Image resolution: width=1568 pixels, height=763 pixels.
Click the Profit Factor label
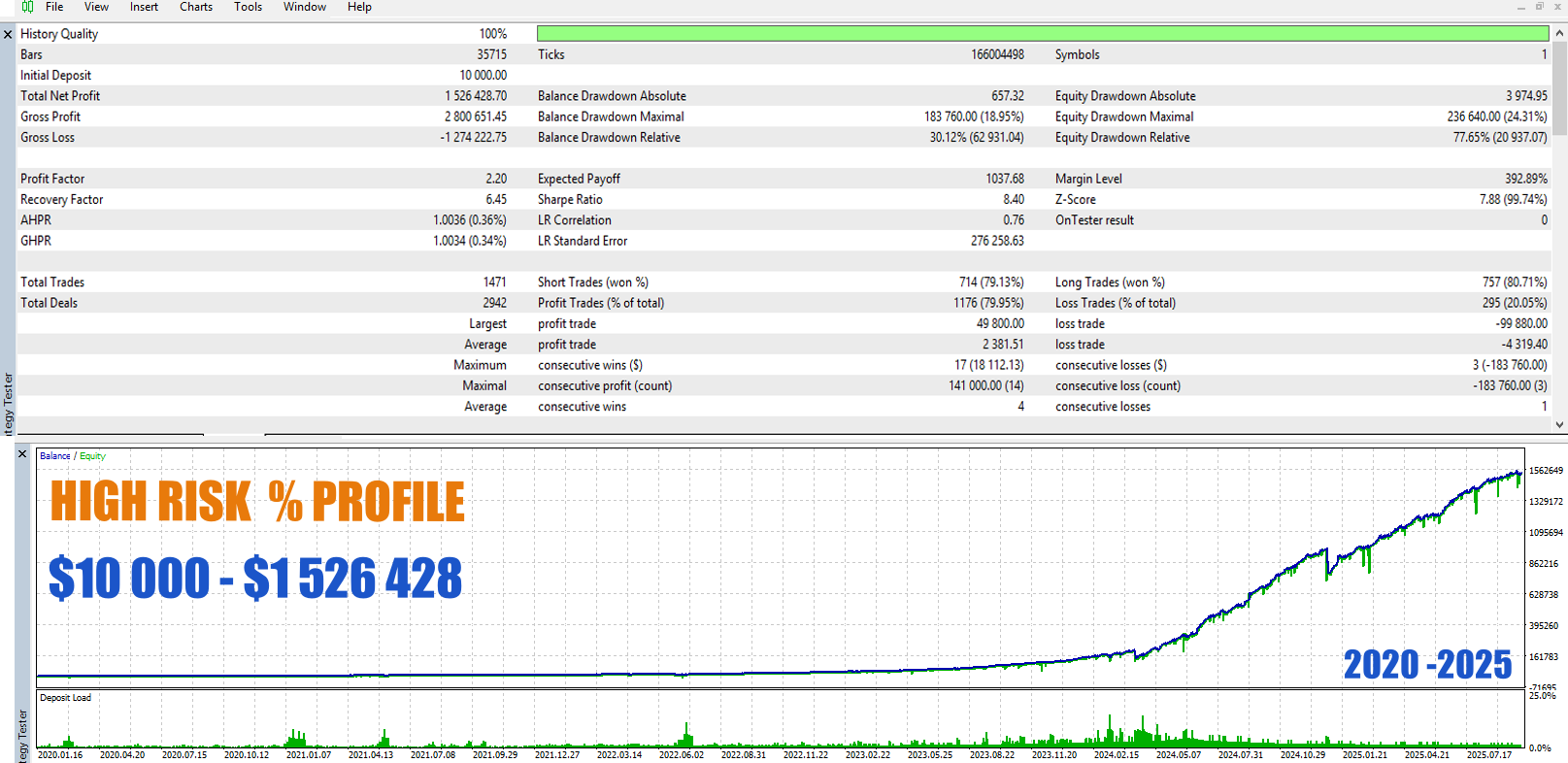[52, 179]
